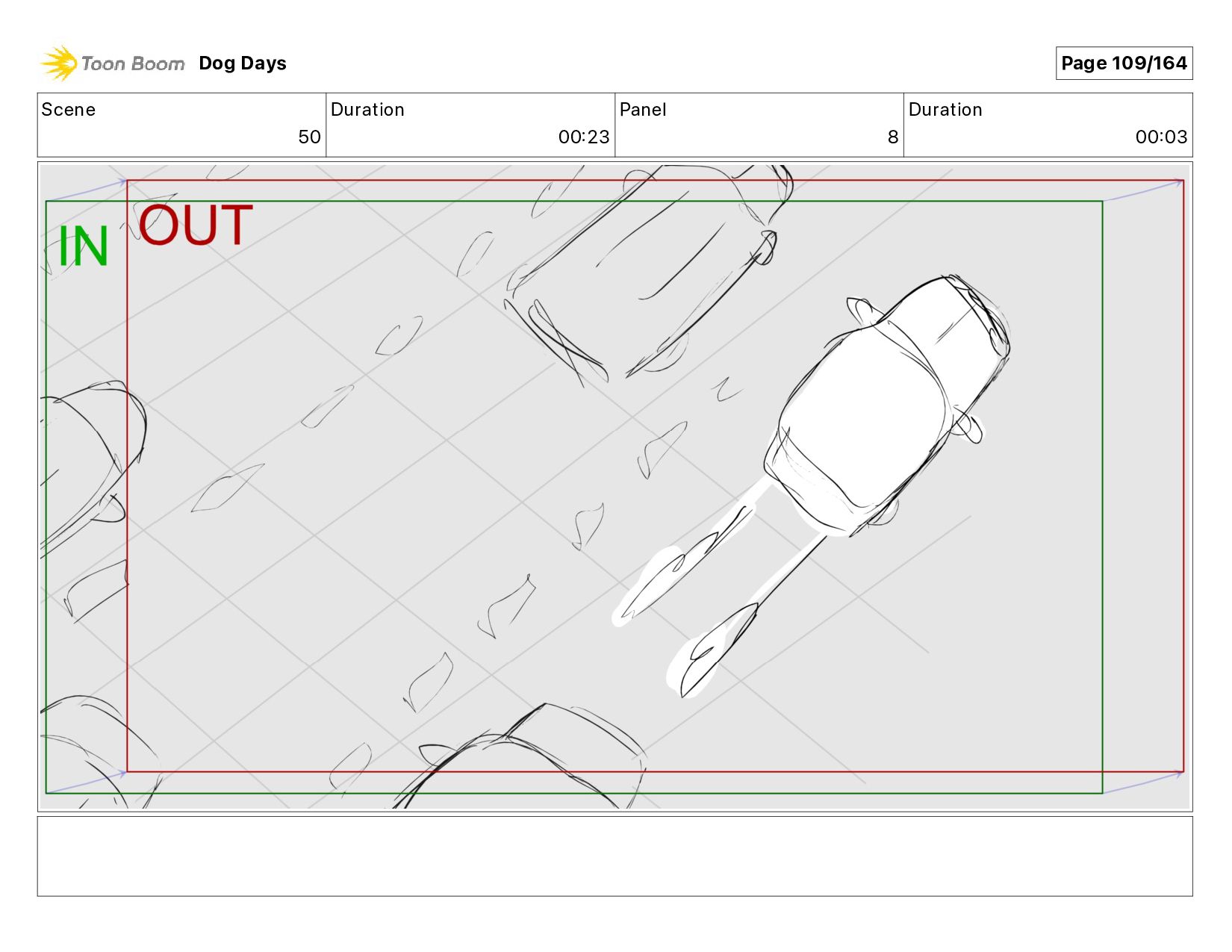Image resolution: width=1232 pixels, height=952 pixels.
Task: Click the red 'OUT' camera label
Action: (x=196, y=225)
